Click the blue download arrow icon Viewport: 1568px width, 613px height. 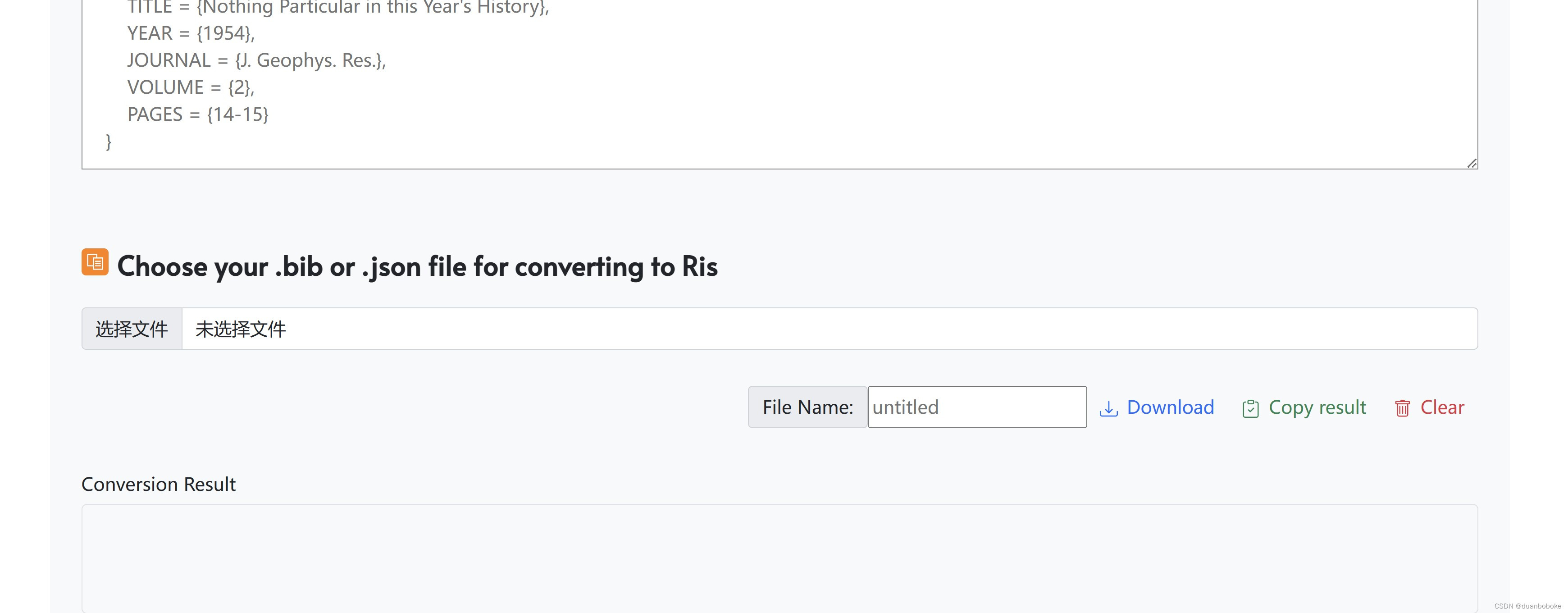point(1108,408)
